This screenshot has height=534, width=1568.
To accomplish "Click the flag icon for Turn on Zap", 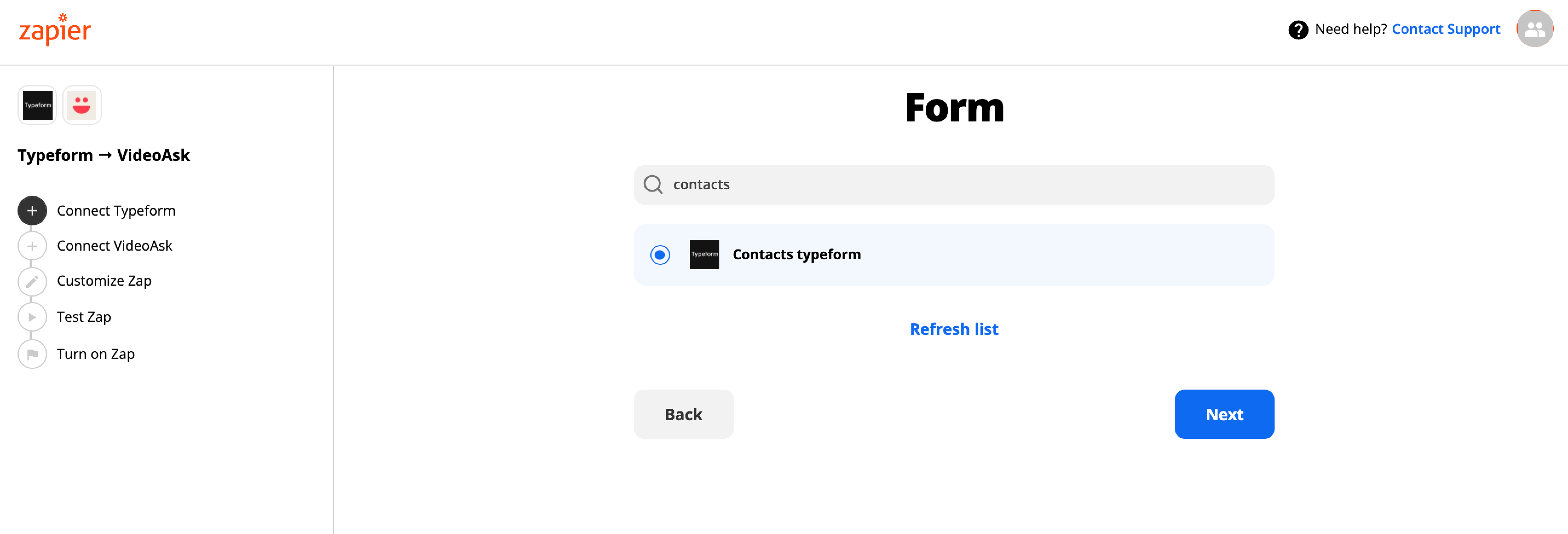I will (x=32, y=354).
